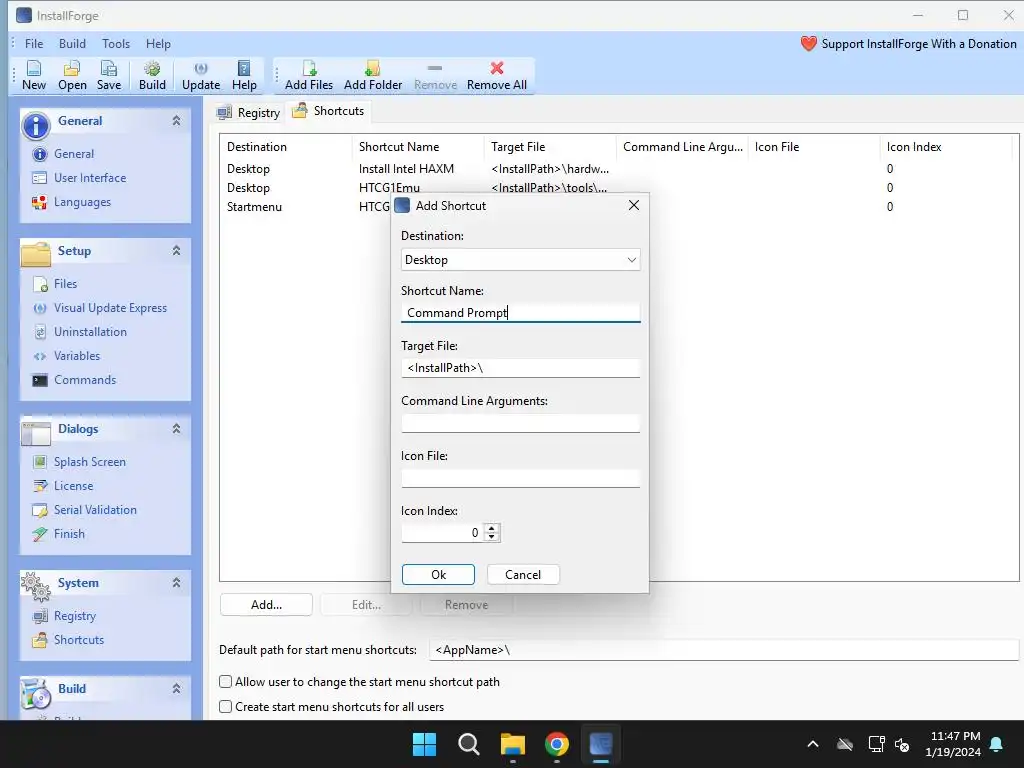Click the Destination column header
Viewport: 1024px width, 768px height.
coord(286,147)
